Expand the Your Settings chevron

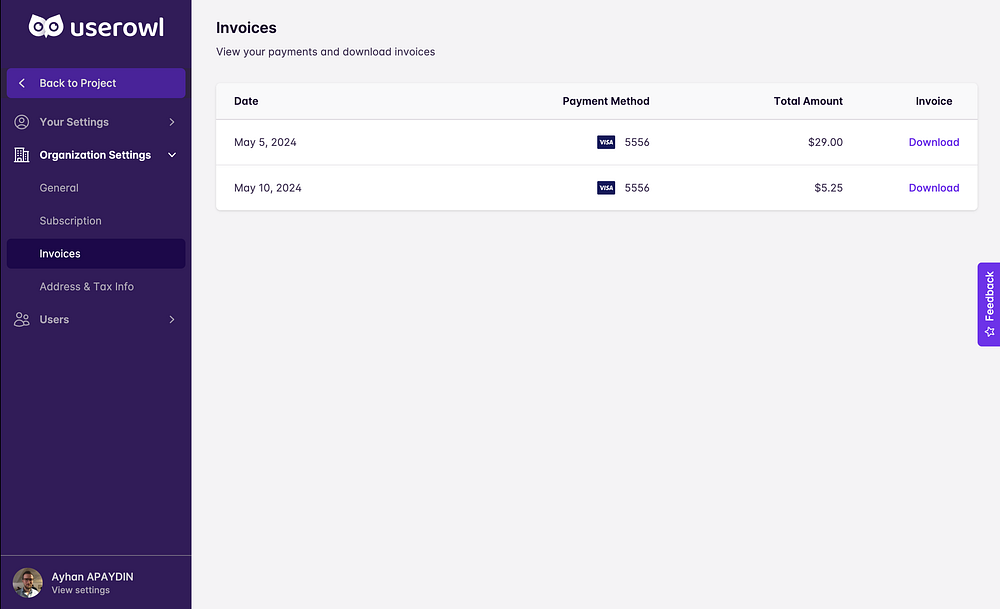click(172, 122)
